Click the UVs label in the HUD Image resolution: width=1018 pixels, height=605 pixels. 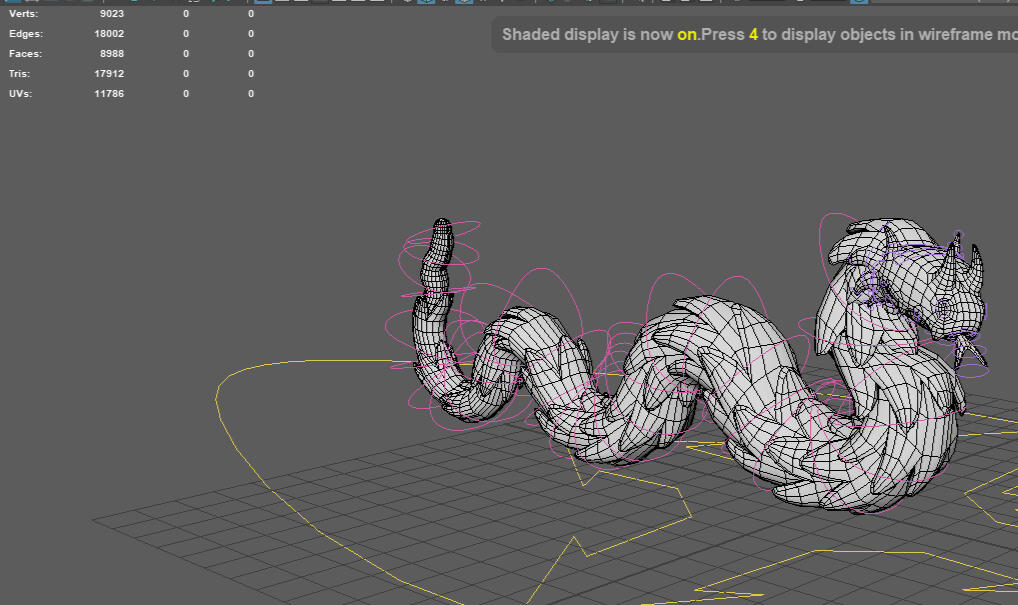tap(22, 94)
